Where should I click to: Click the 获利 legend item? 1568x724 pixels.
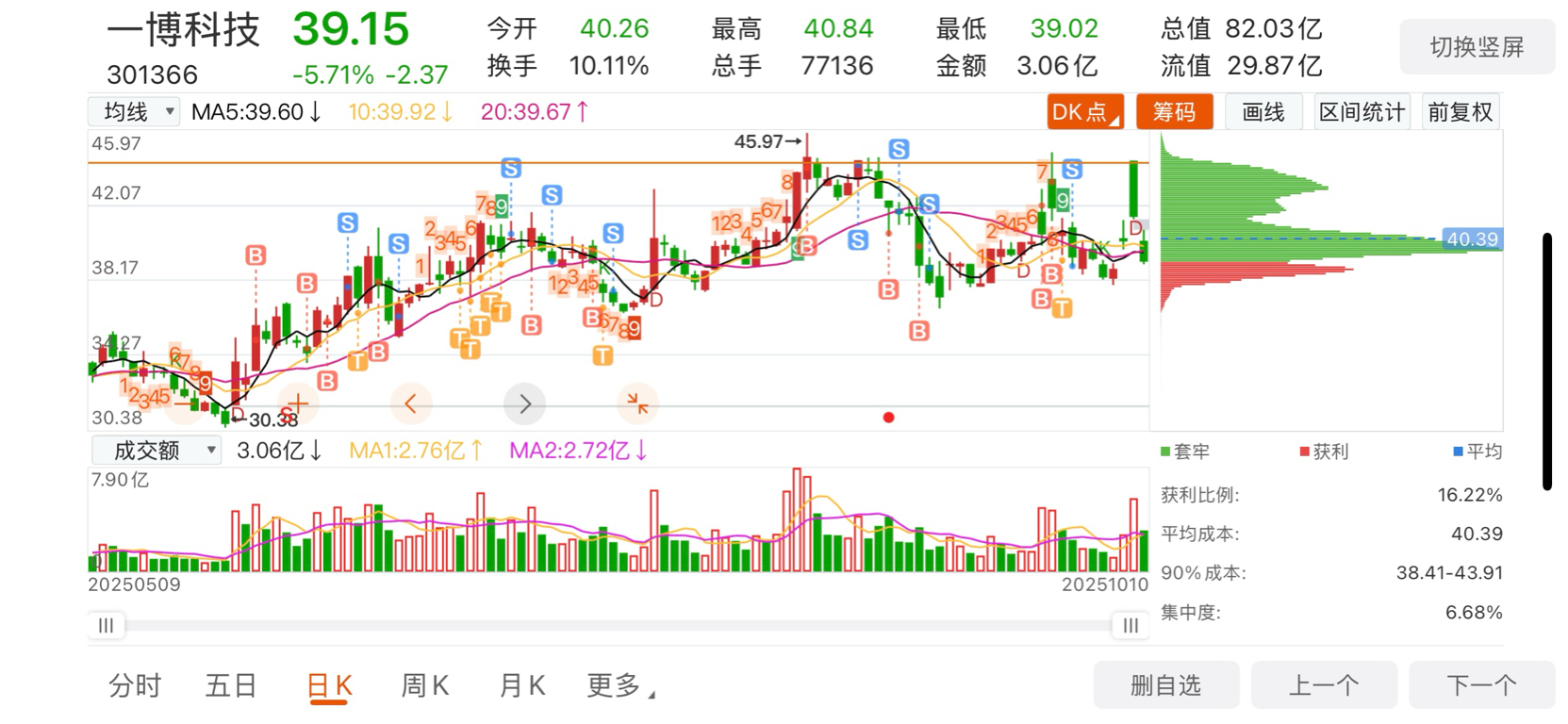pos(1325,452)
